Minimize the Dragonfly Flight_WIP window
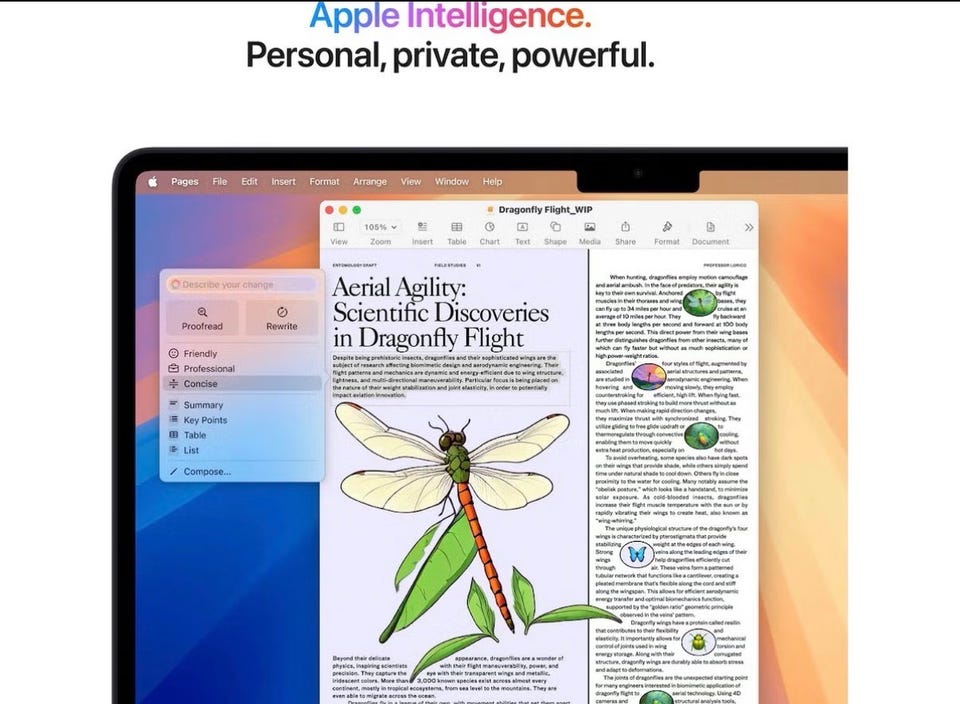 (343, 210)
